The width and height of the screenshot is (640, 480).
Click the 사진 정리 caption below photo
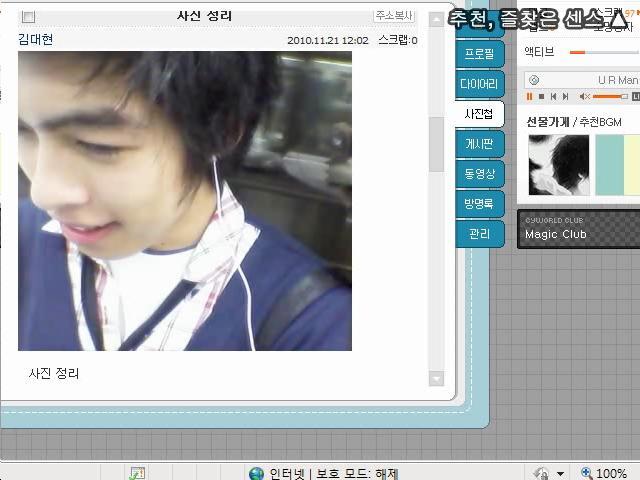click(53, 373)
